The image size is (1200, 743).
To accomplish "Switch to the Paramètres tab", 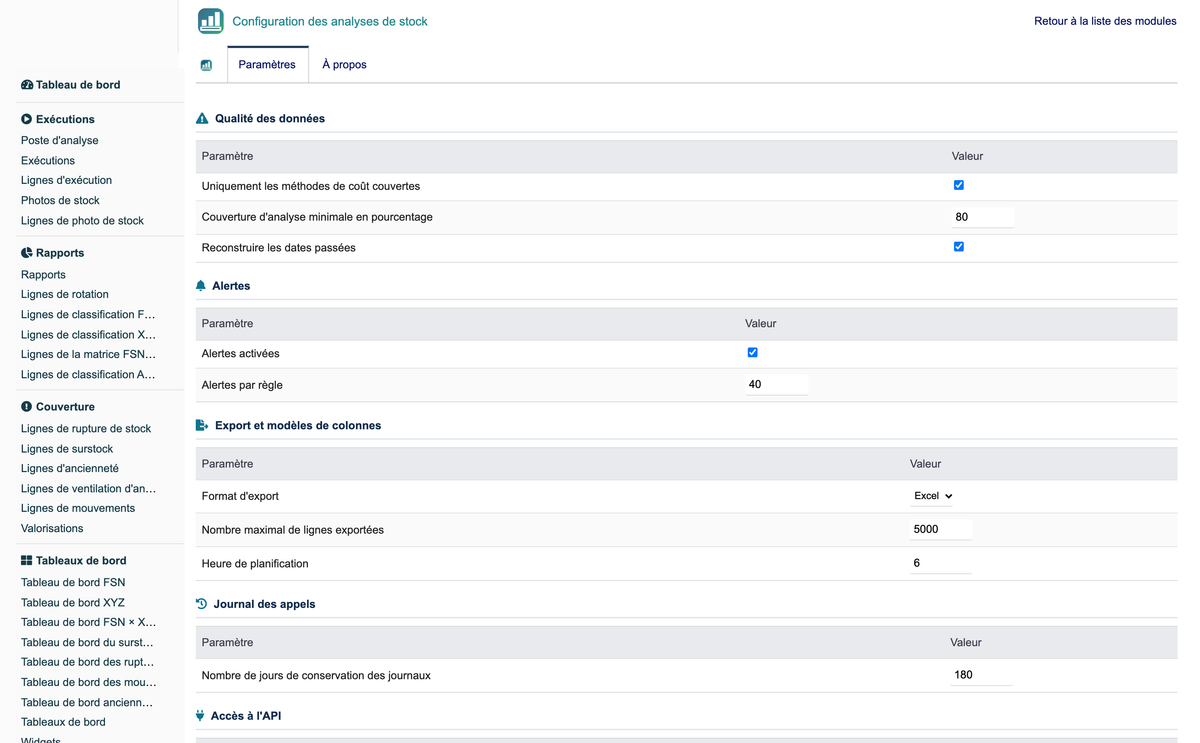I will tap(267, 65).
